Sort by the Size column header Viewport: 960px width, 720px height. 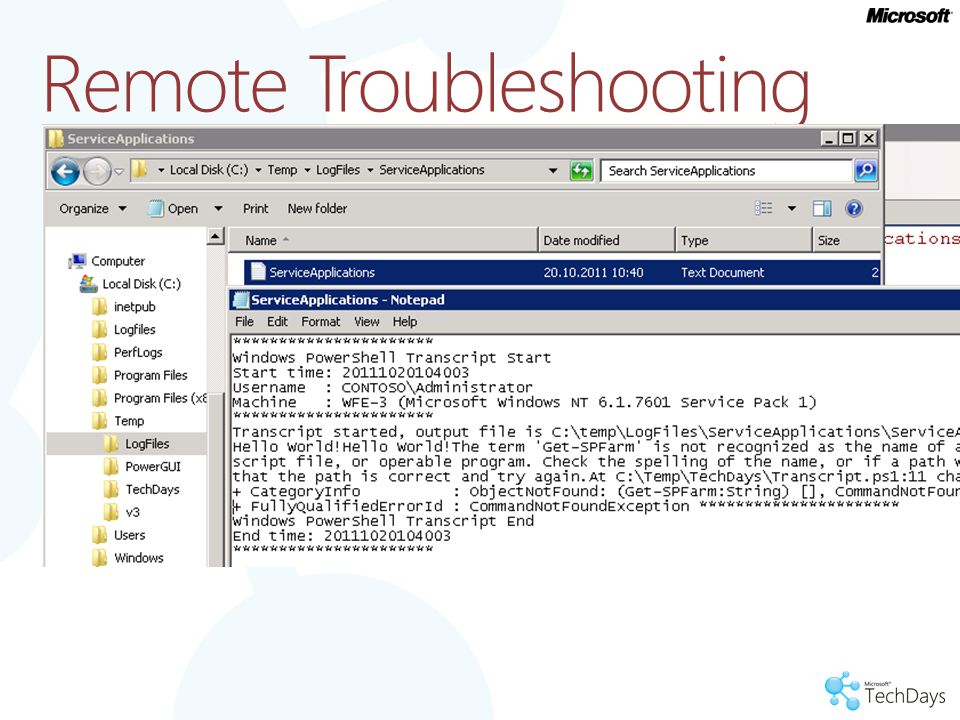(847, 241)
